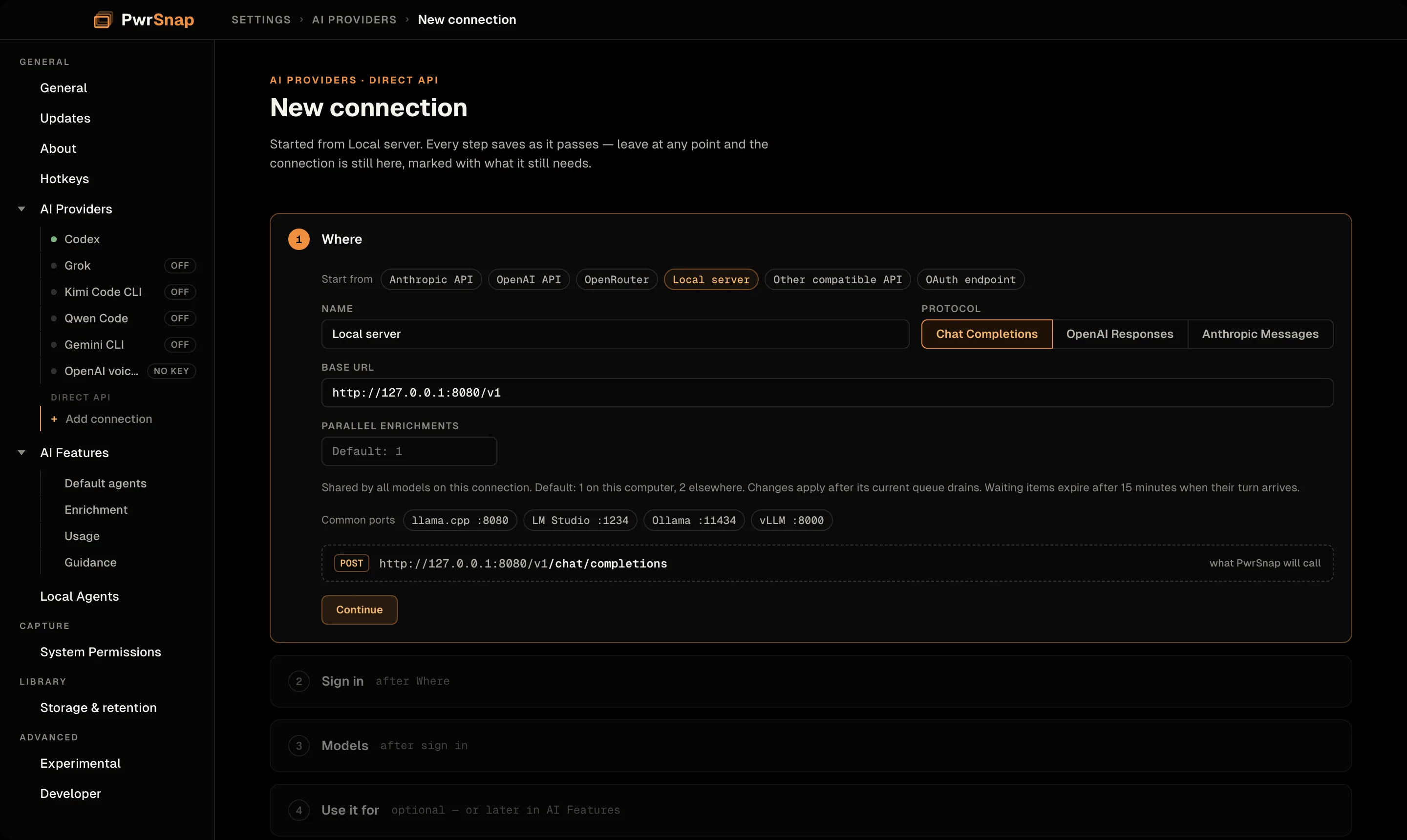Apply Ollama :11434 port chip
This screenshot has width=1407, height=840.
(x=694, y=520)
